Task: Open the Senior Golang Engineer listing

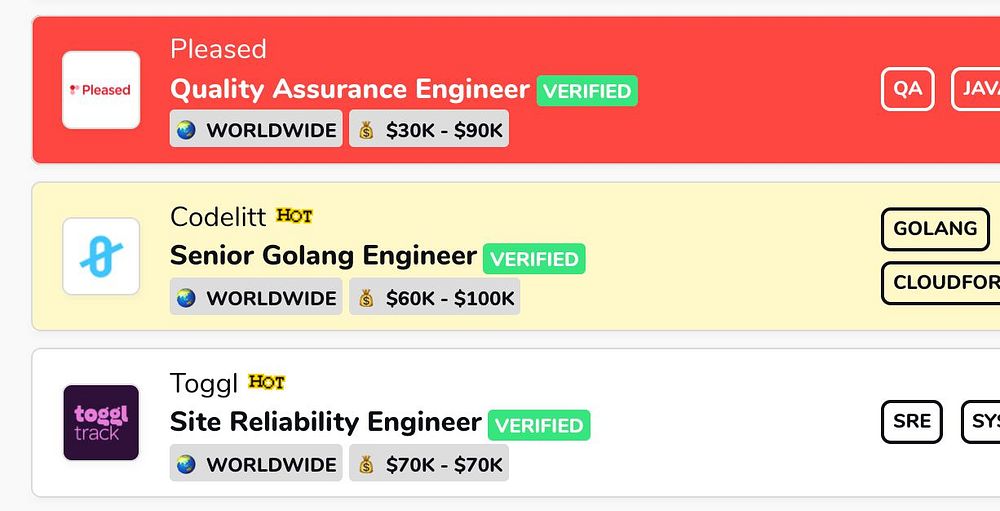Action: click(323, 256)
